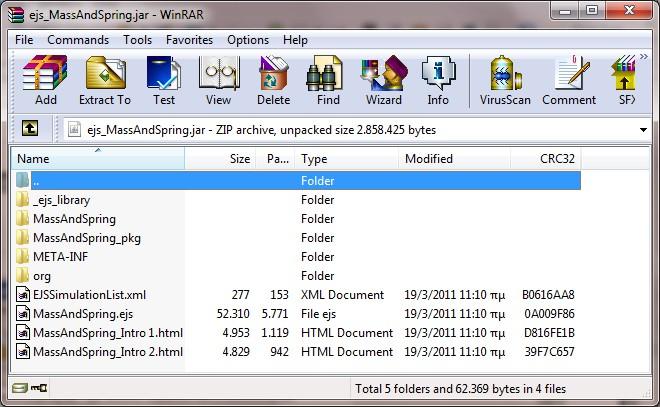Run the Test archive tool

[x=164, y=80]
